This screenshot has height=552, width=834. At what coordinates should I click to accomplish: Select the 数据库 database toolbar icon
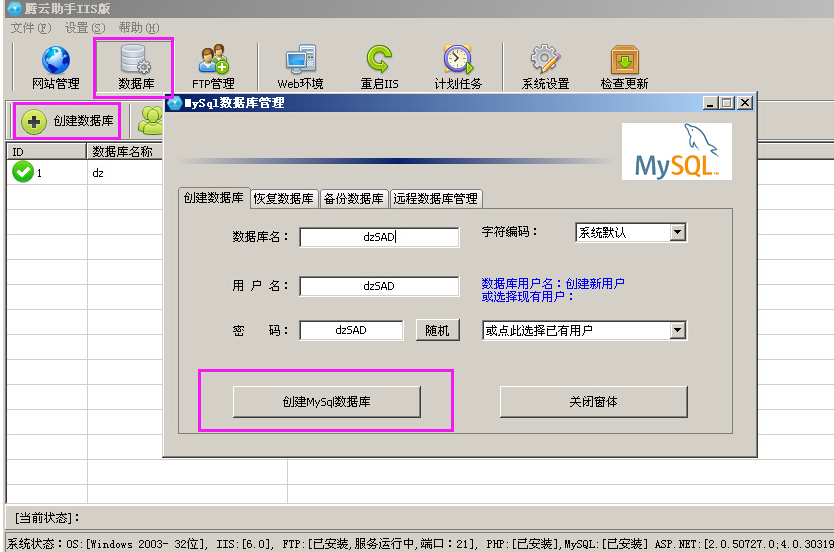136,68
